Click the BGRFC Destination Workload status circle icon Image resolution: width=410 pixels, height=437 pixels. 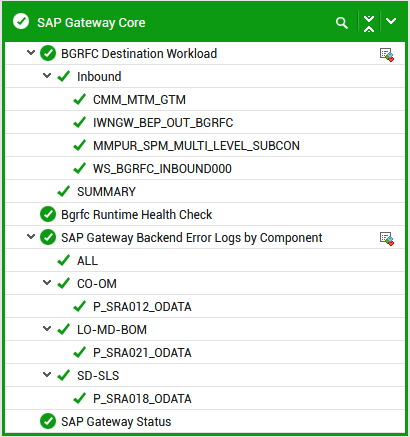[x=48, y=53]
